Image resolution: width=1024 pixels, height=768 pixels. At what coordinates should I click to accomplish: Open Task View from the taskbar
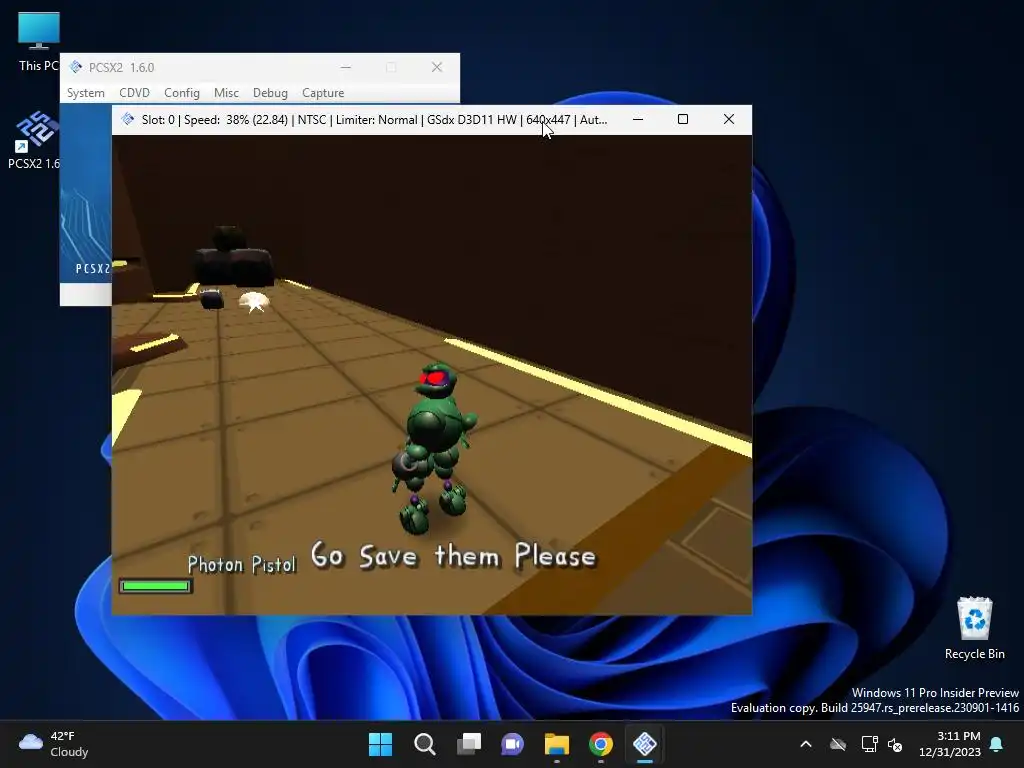469,744
